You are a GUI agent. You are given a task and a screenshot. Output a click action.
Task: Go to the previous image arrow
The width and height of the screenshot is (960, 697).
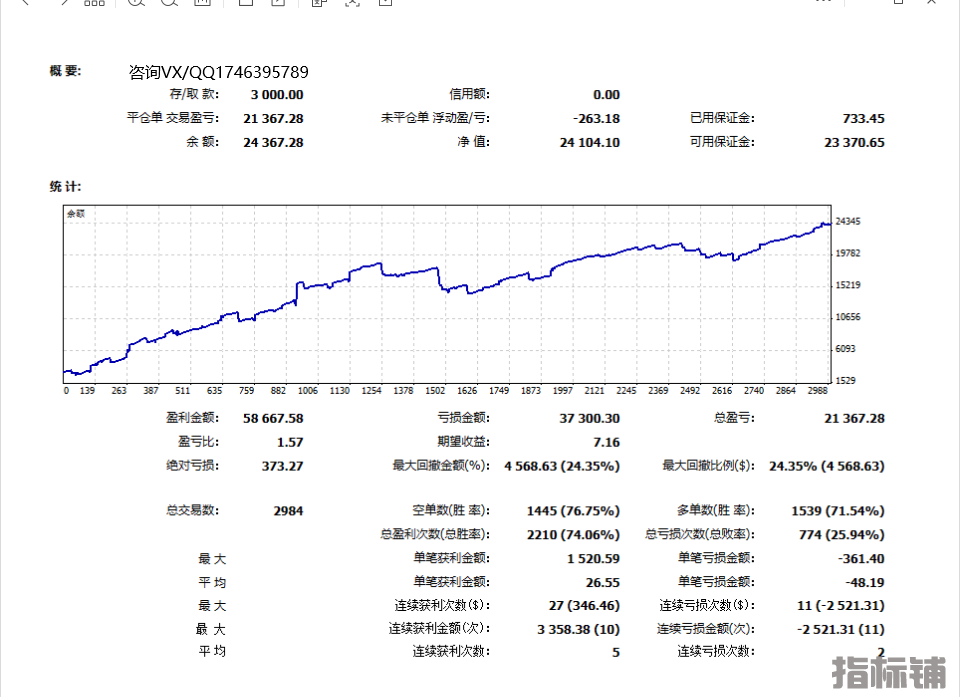tap(26, 3)
